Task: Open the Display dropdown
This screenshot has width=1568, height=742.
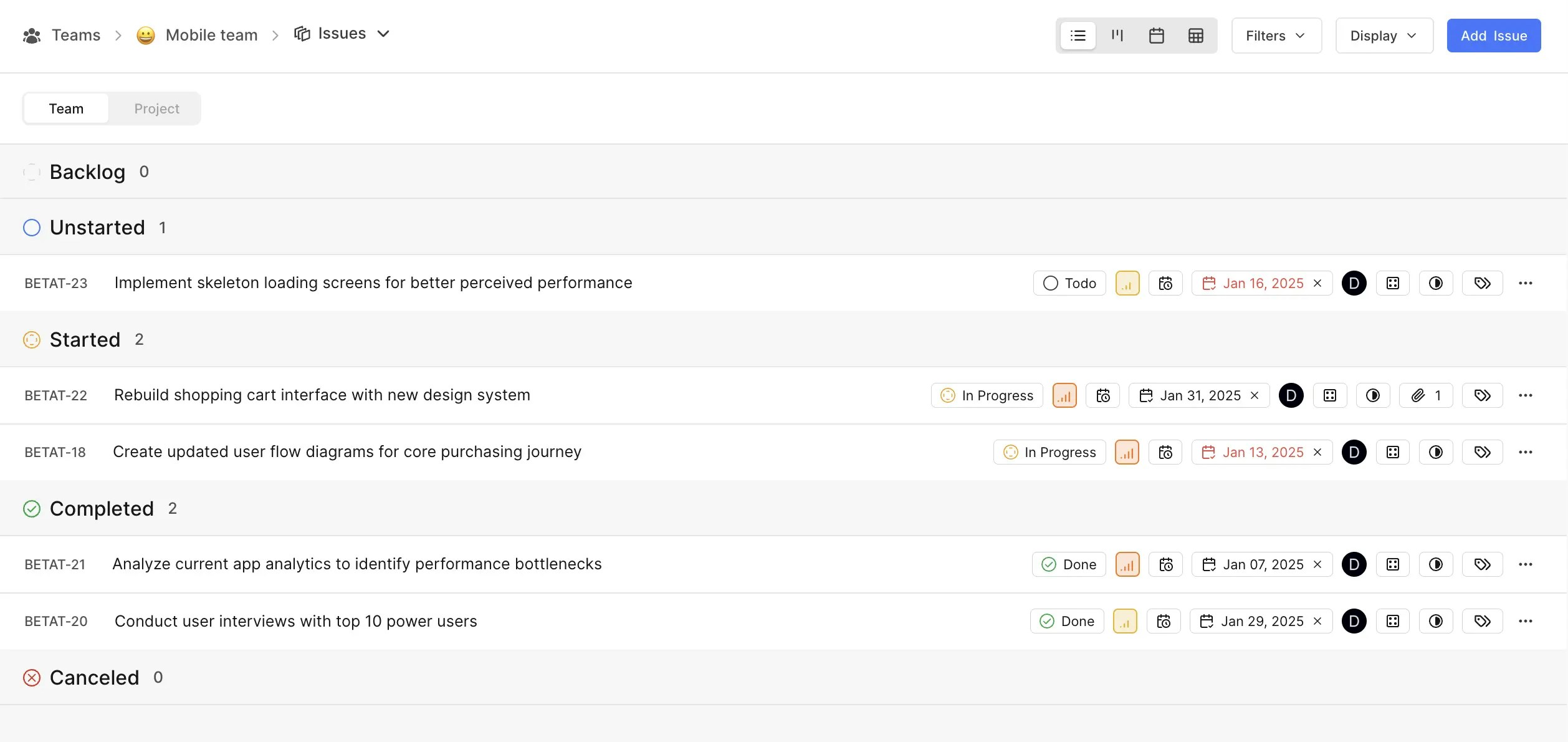Action: click(1384, 36)
